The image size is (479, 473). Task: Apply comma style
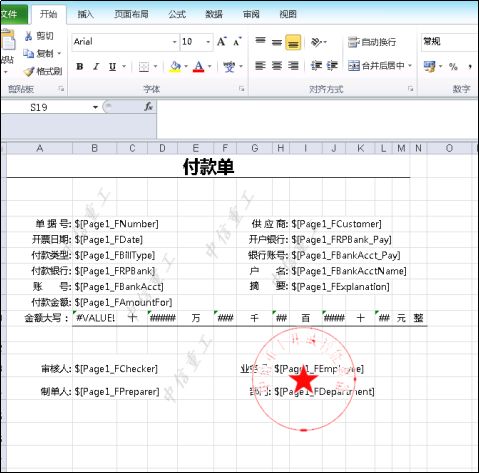coord(470,66)
